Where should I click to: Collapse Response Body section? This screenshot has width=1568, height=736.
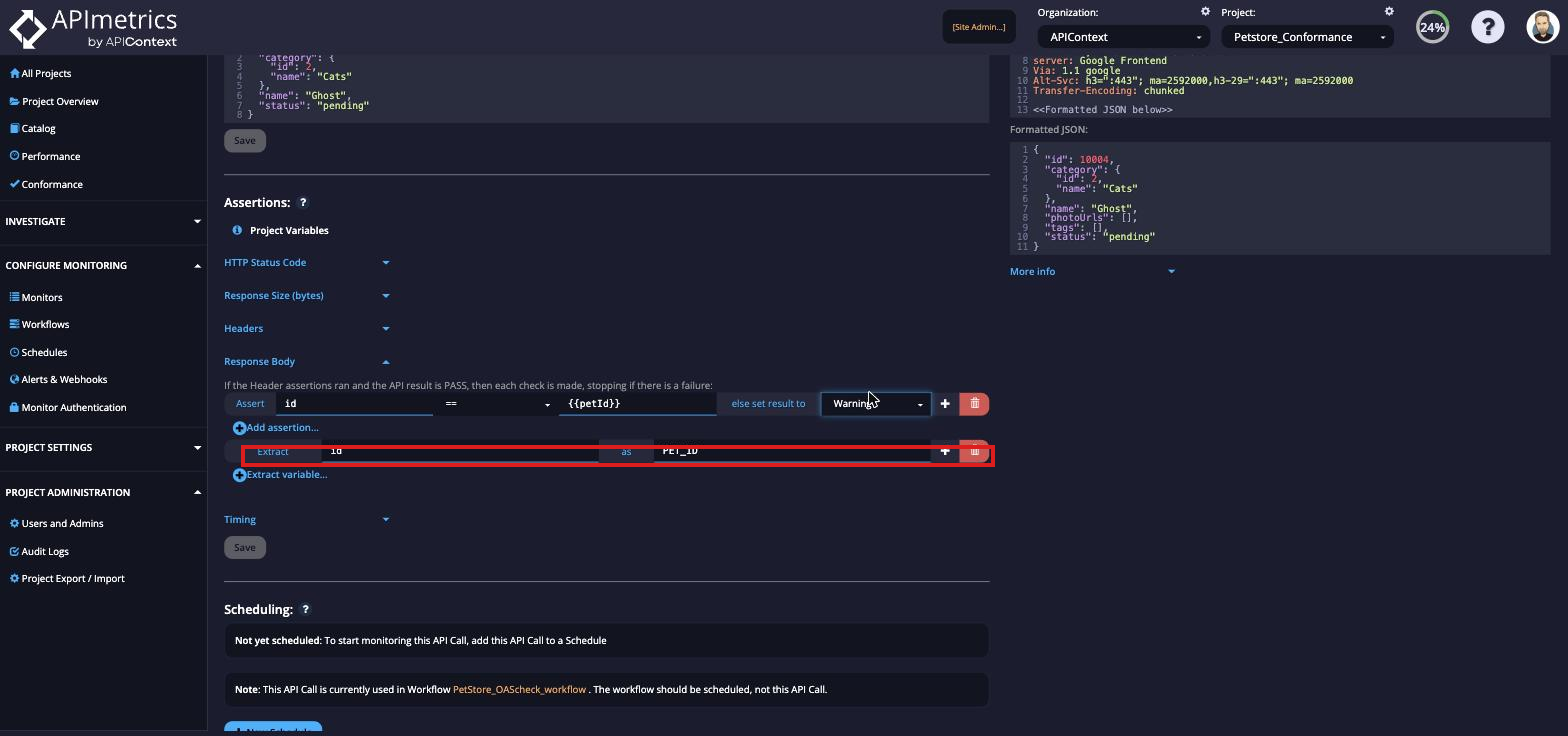tap(307, 362)
